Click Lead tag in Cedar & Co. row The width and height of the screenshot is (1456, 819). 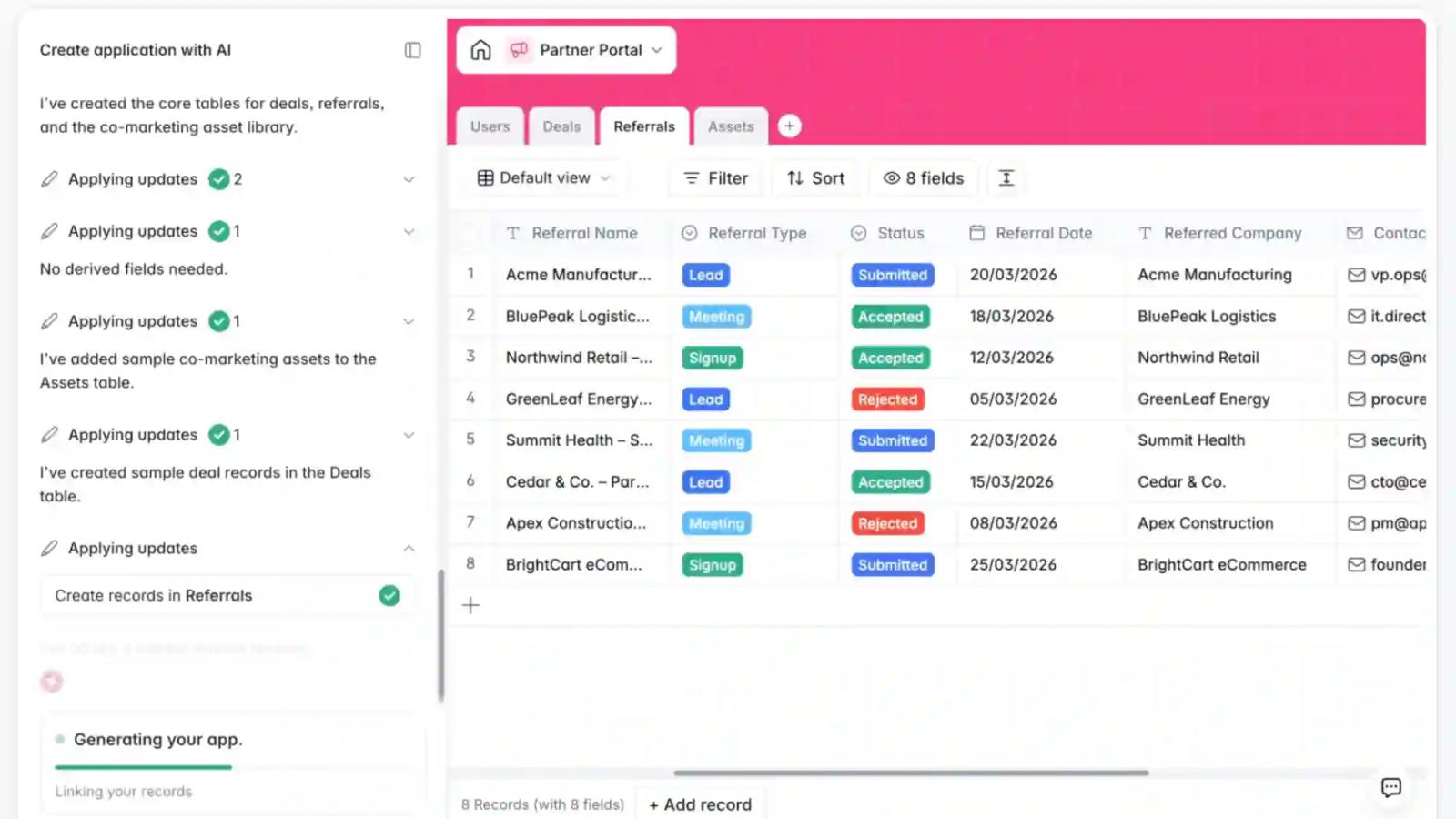click(x=705, y=482)
